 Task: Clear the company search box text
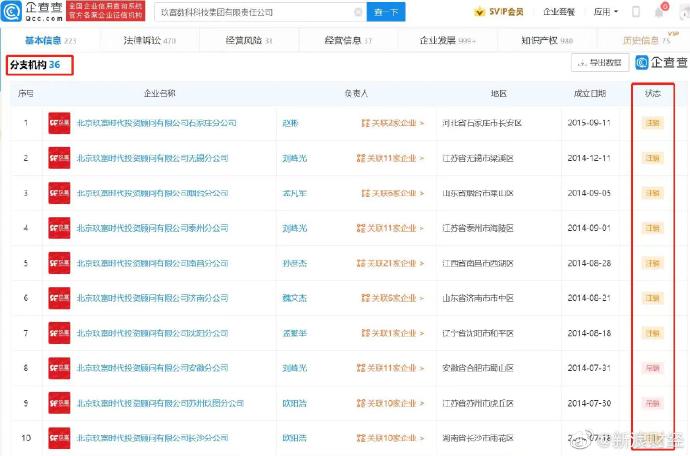click(x=358, y=12)
